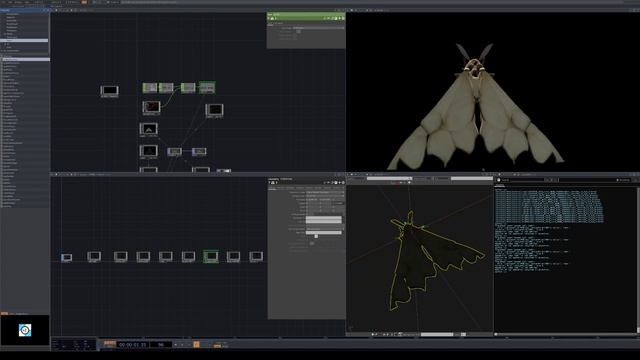Click the orange tab above the palette preview
640x360 pixels.
(4, 313)
